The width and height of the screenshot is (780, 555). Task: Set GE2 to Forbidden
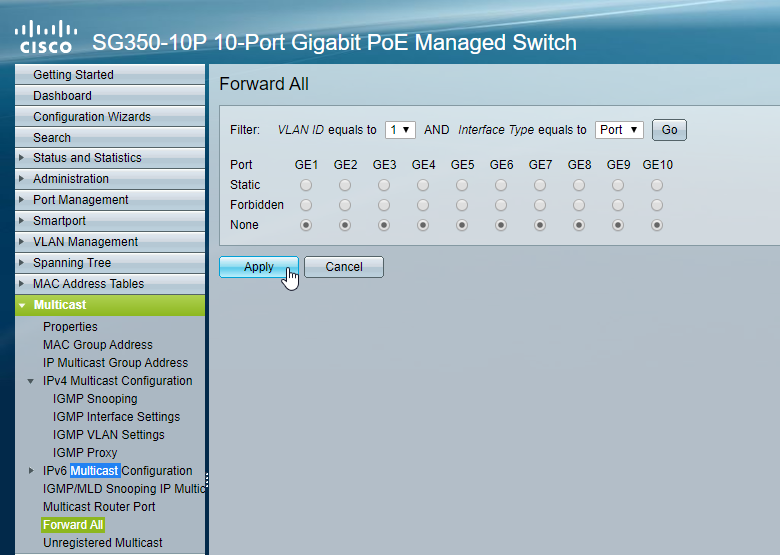click(x=345, y=205)
